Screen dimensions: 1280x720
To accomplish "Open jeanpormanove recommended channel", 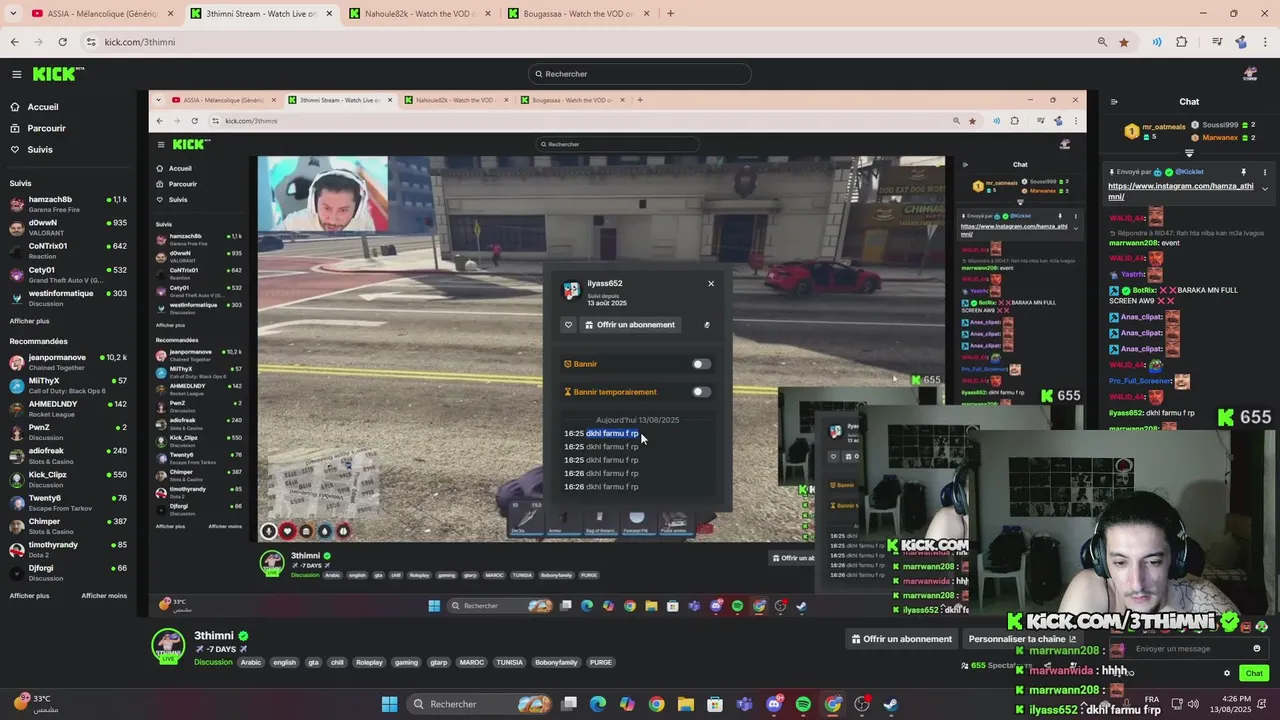I will pos(68,362).
